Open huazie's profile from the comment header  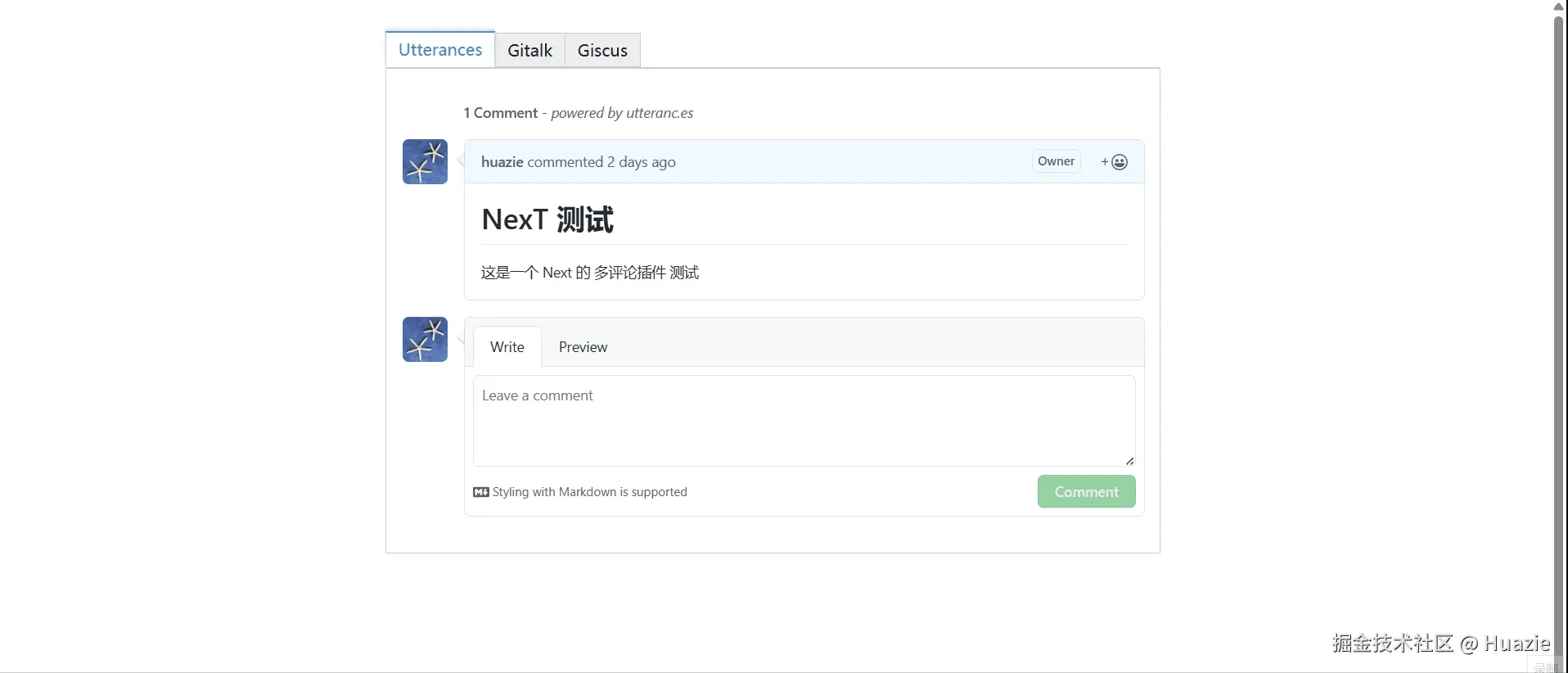(502, 162)
